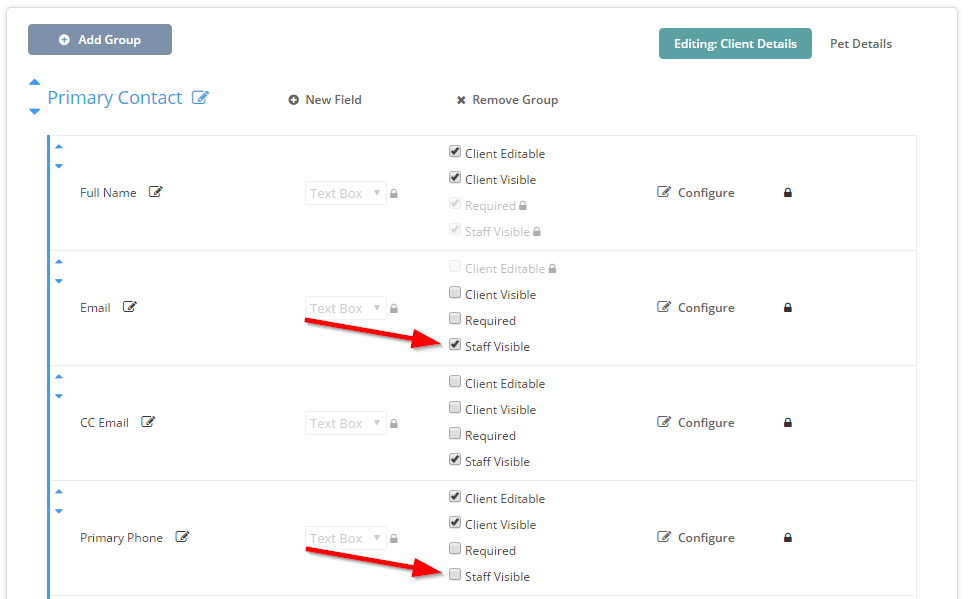Check CC Email Client Editable

pyautogui.click(x=455, y=381)
